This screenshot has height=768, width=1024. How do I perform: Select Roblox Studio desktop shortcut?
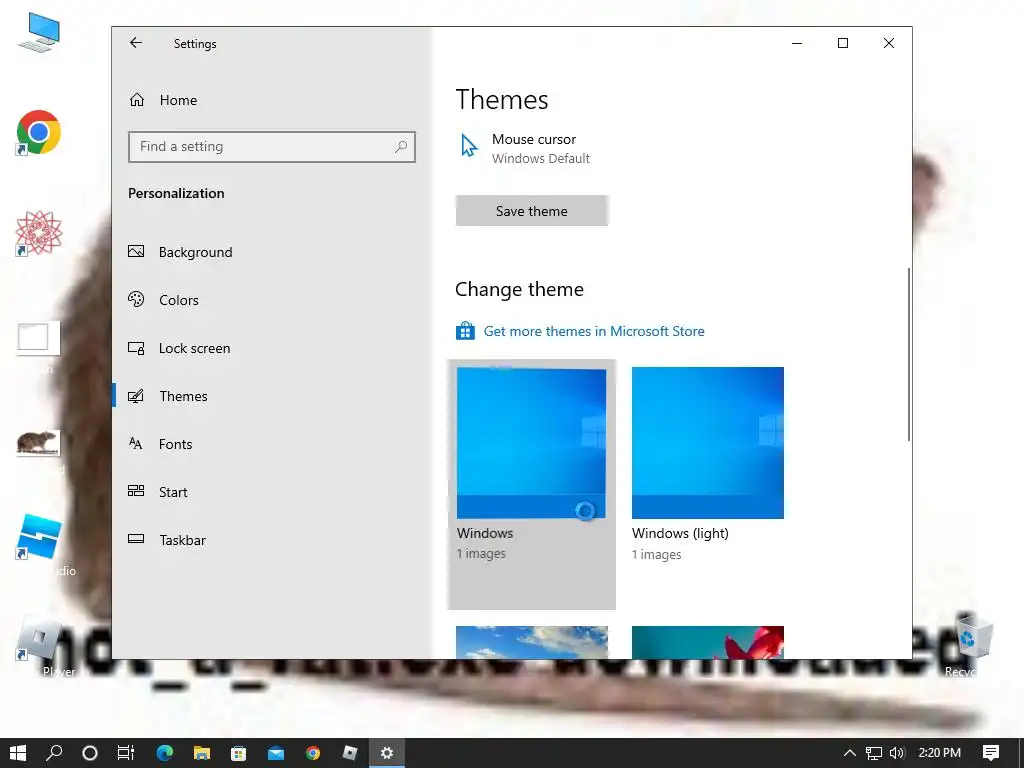coord(39,537)
